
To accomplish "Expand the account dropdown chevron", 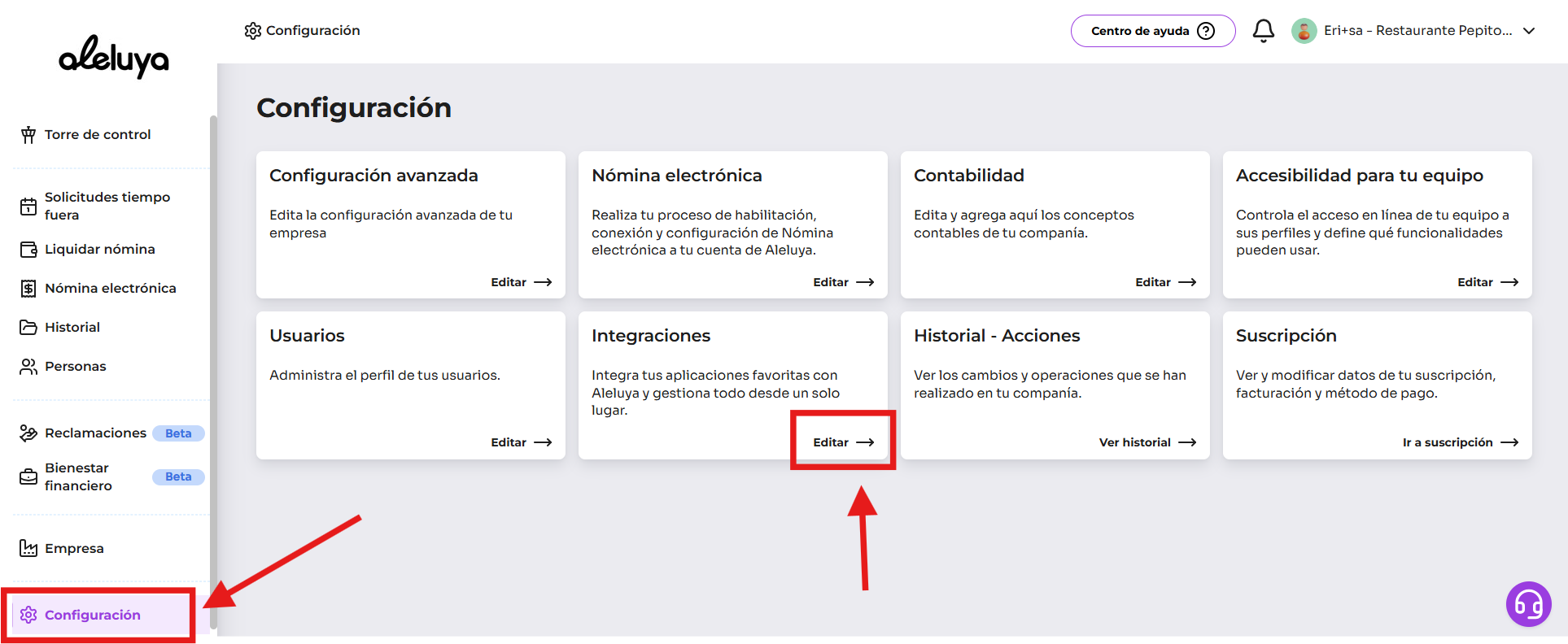I will (1529, 31).
